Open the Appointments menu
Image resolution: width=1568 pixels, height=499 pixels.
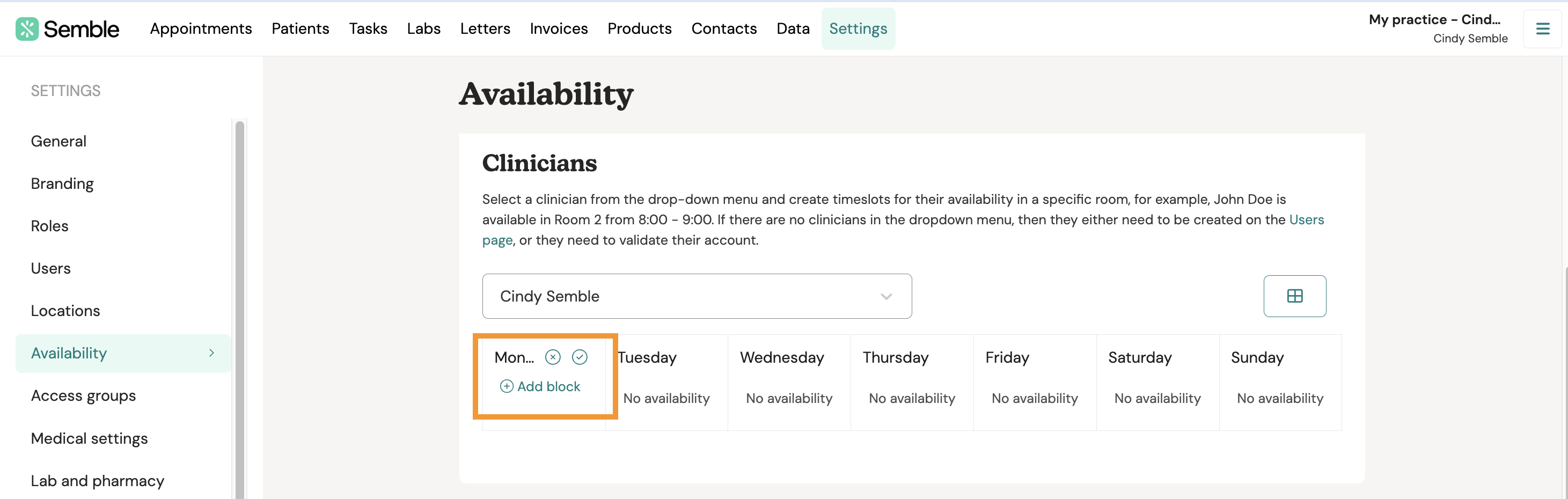(x=201, y=28)
